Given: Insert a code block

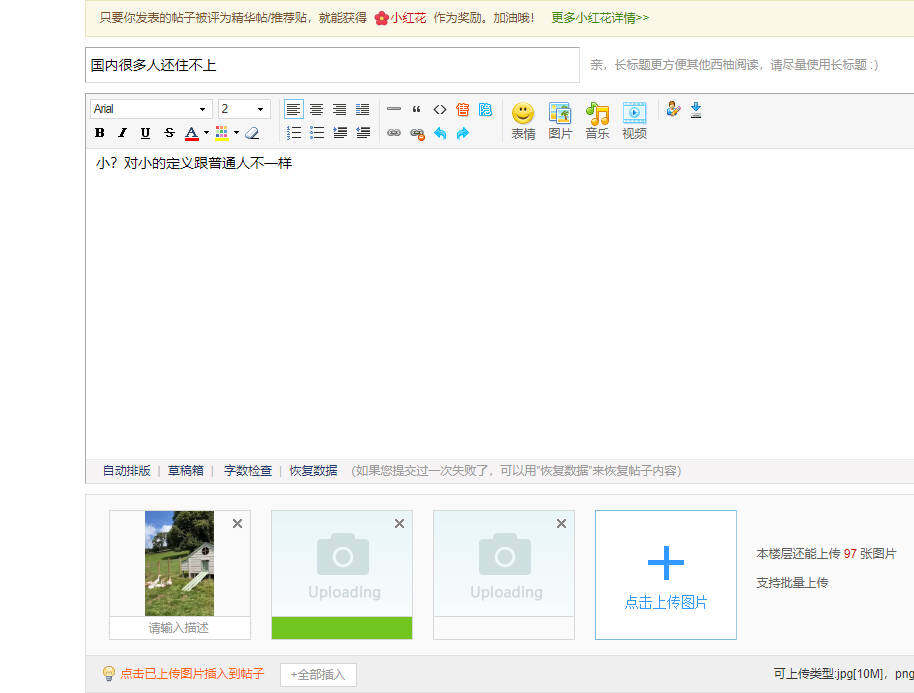Looking at the screenshot, I should tap(440, 109).
